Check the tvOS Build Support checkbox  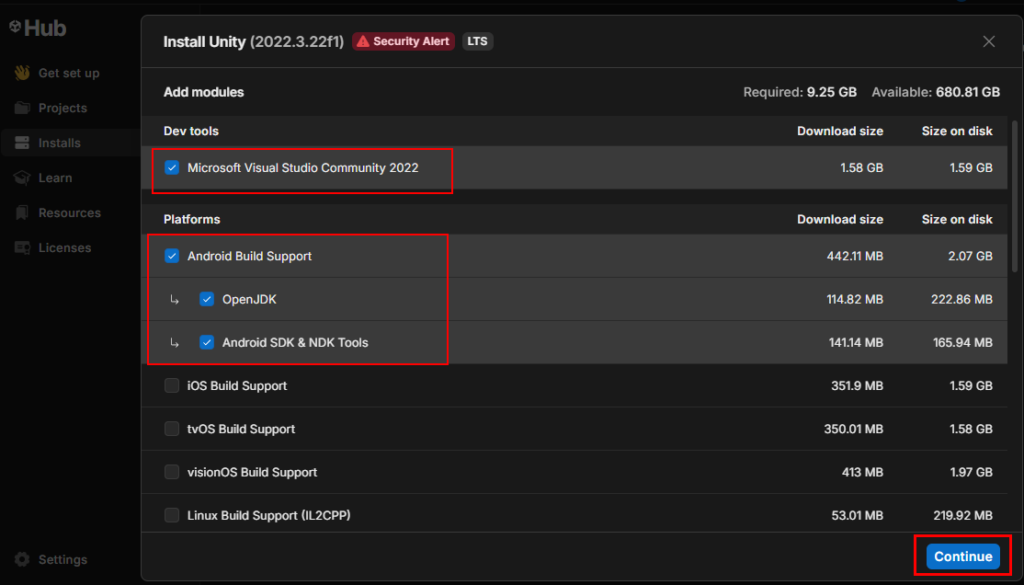(172, 429)
